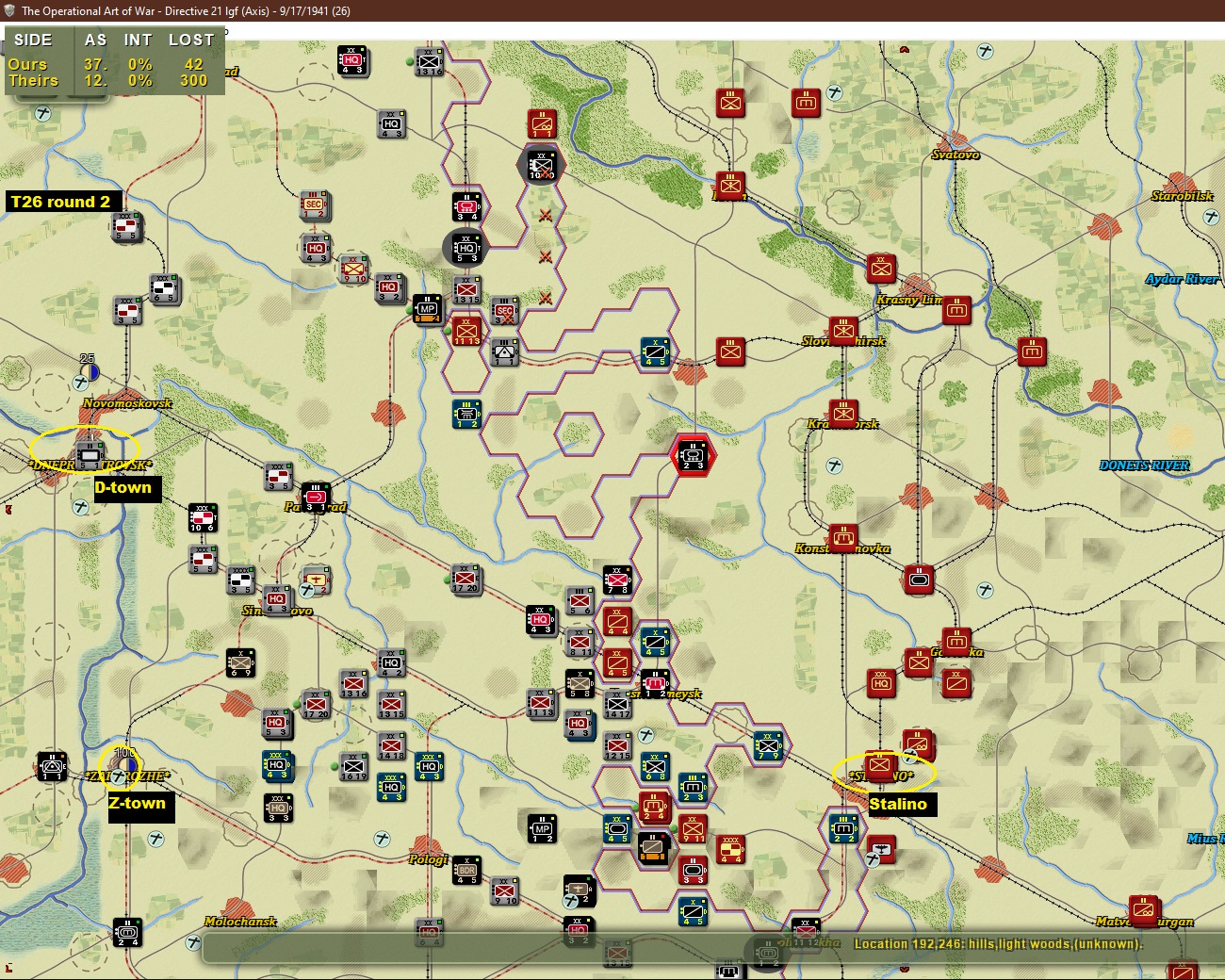
Task: Select the Soviet unit at Matveev Kurgan
Action: pyautogui.click(x=1144, y=910)
